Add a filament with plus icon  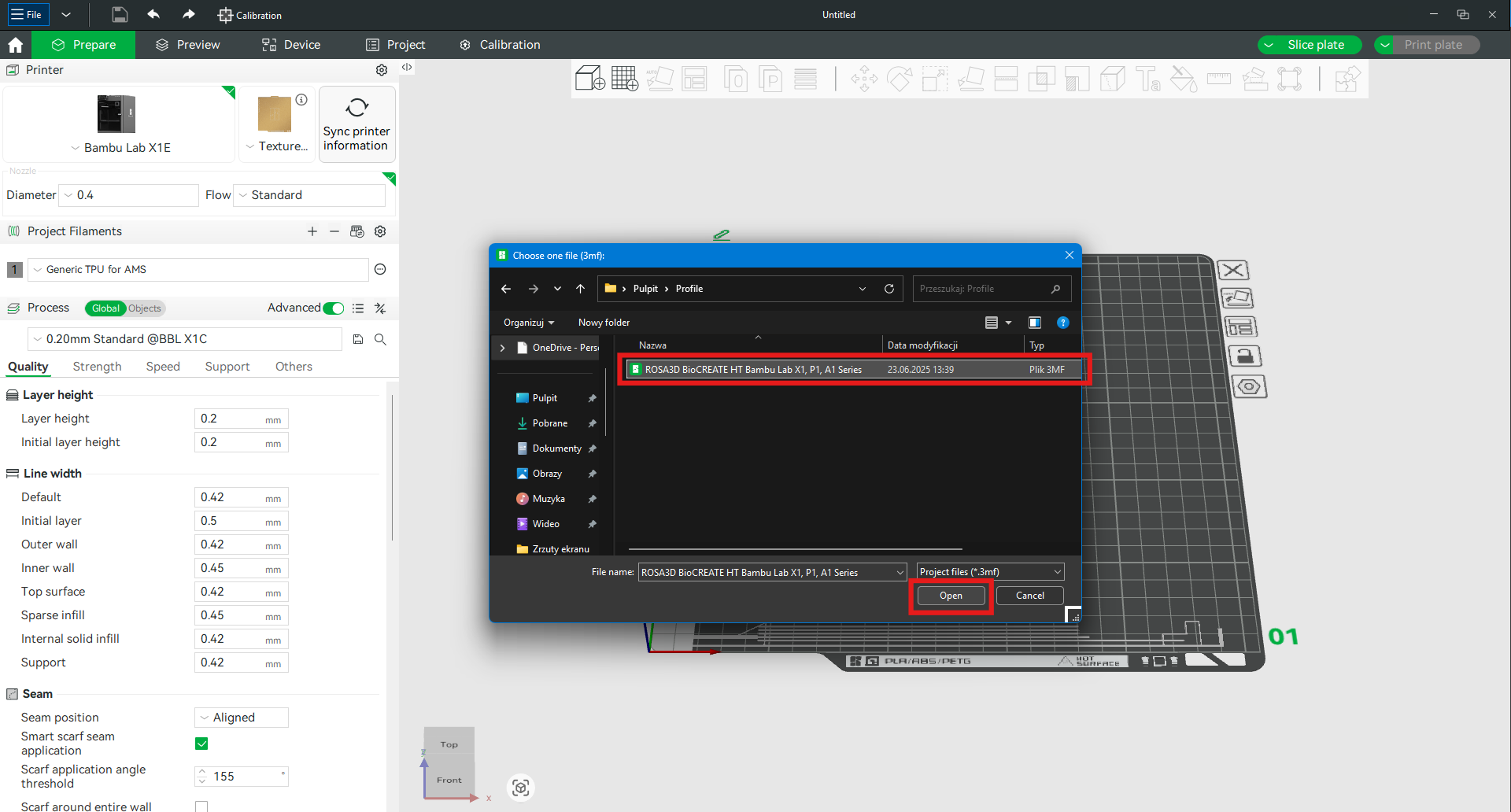click(x=312, y=231)
